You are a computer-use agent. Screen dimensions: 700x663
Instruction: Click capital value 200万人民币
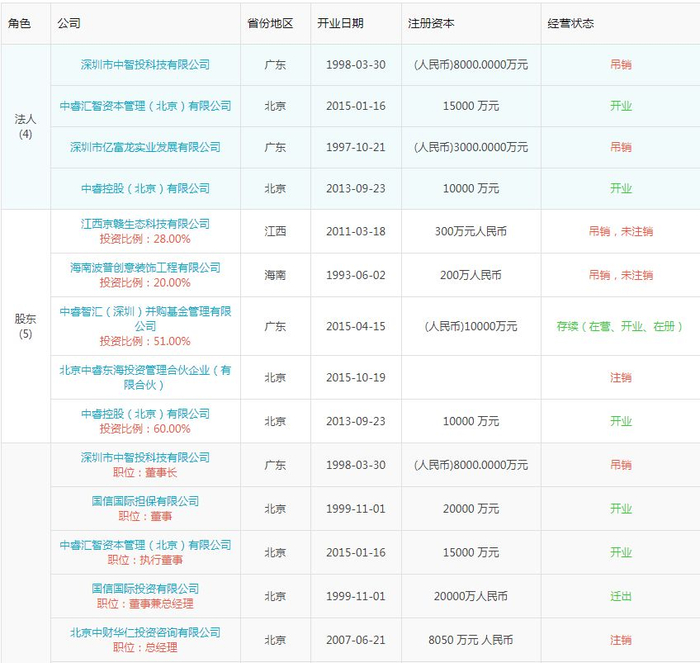pos(471,275)
